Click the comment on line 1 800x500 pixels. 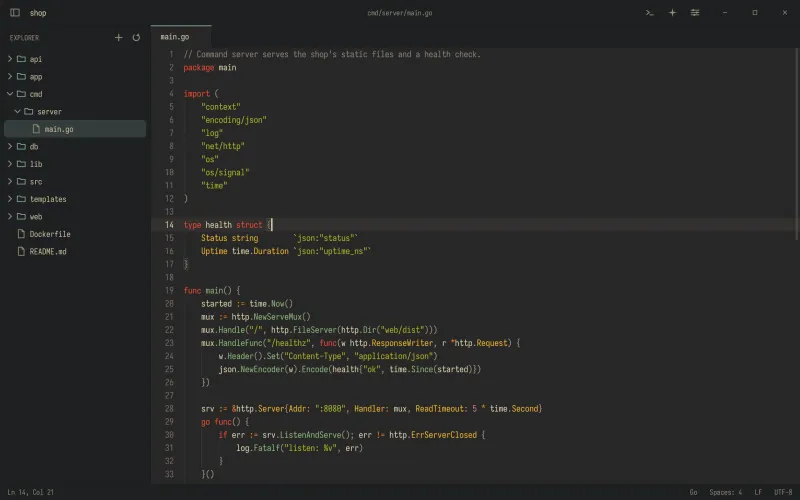332,54
